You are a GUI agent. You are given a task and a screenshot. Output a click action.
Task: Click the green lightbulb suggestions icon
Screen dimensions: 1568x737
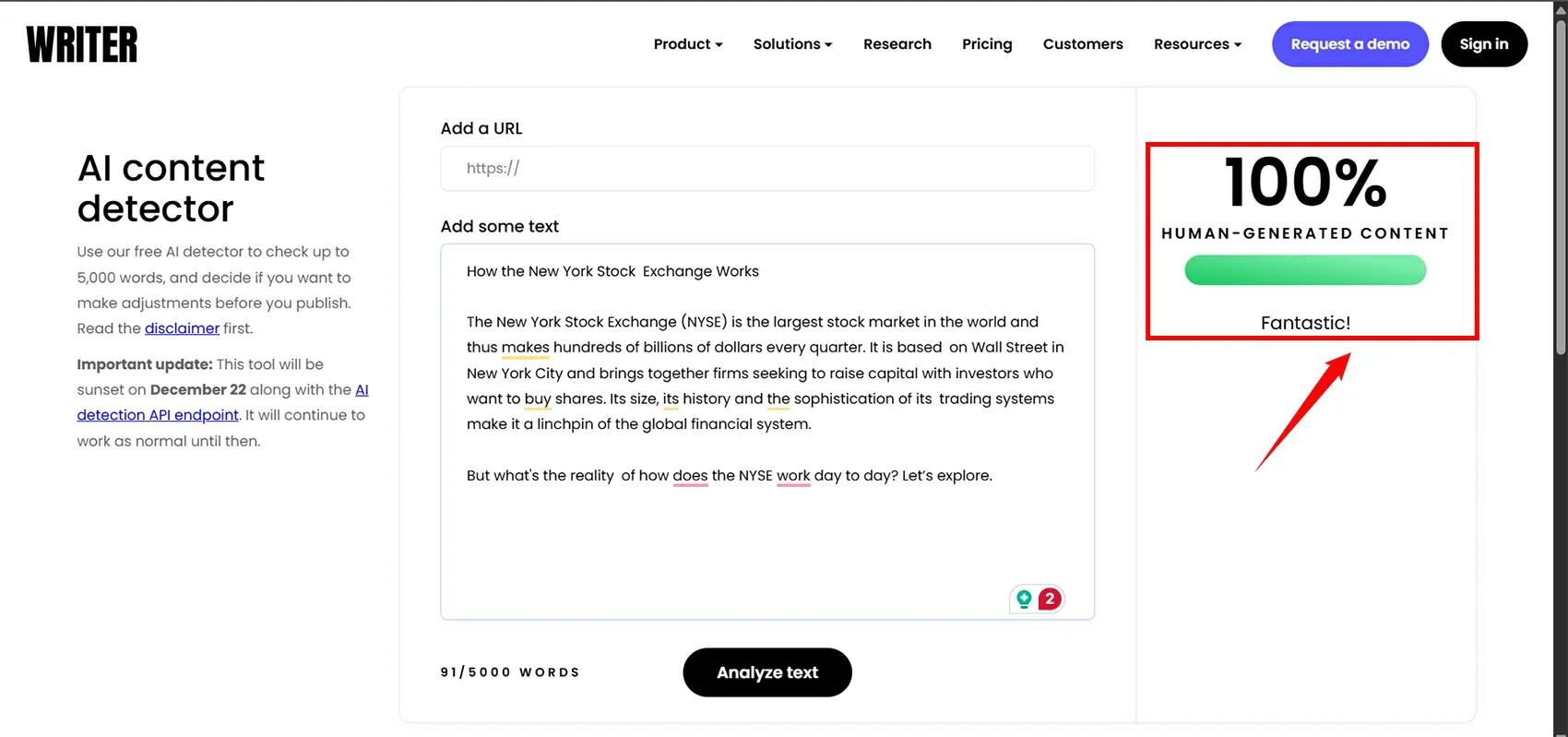point(1024,600)
